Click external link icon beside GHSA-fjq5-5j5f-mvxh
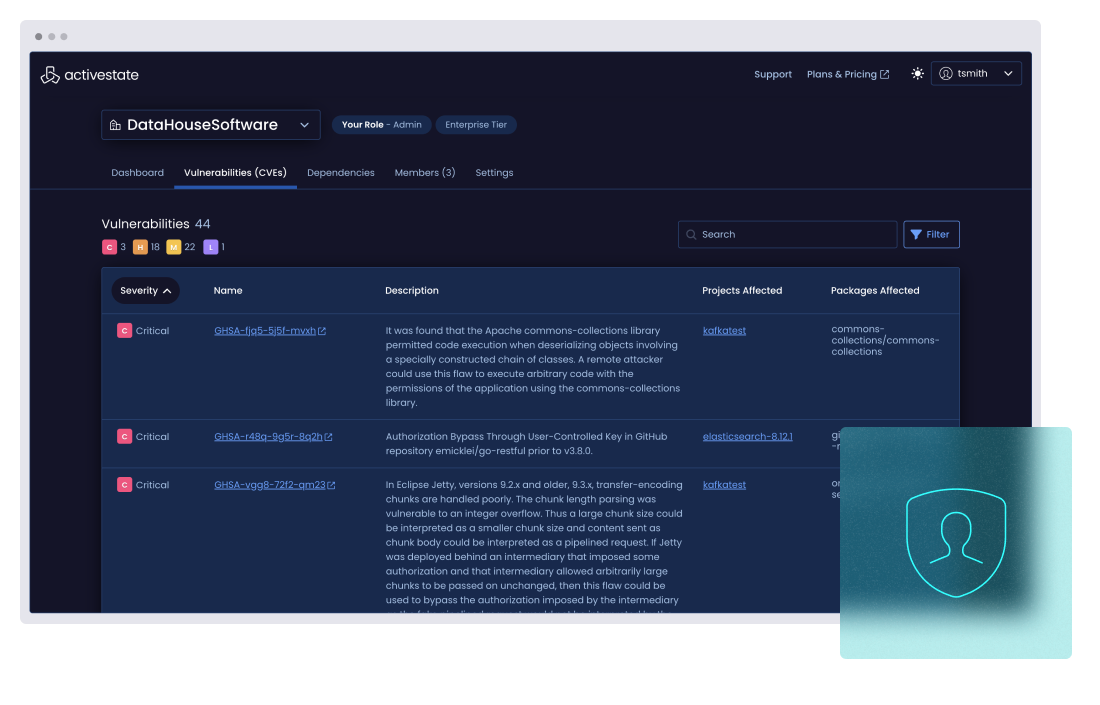Image resolution: width=1100 pixels, height=705 pixels. click(322, 331)
